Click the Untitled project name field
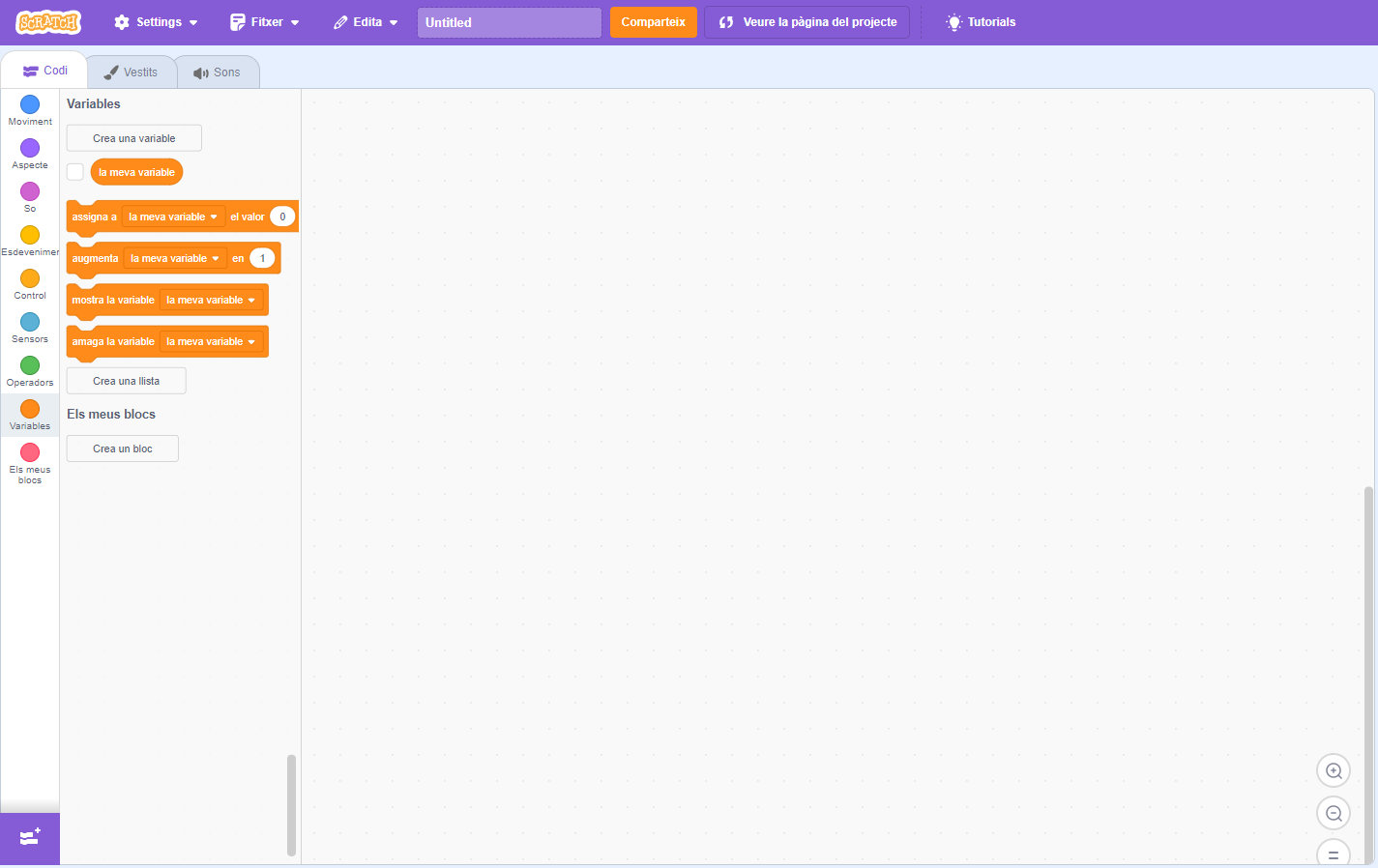The height and width of the screenshot is (868, 1378). click(509, 22)
